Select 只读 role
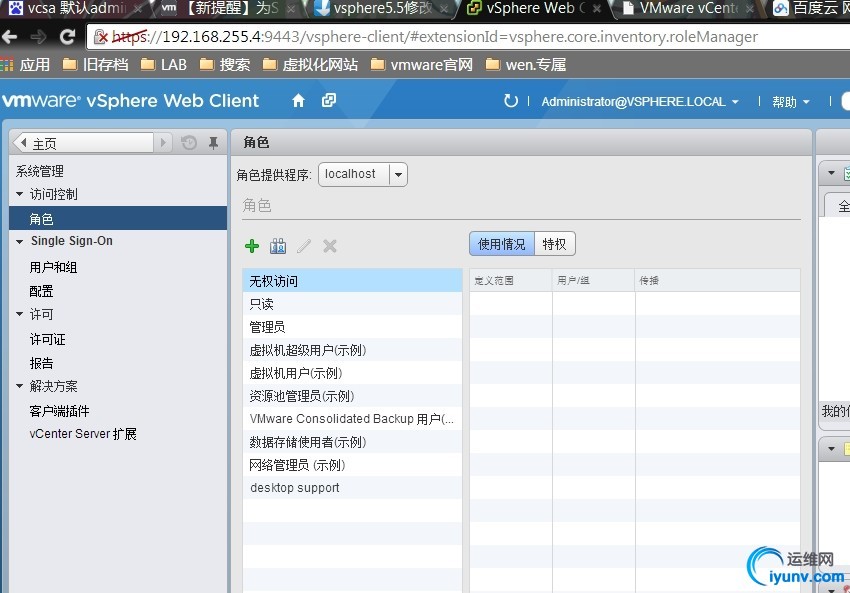The width and height of the screenshot is (850, 593). 352,304
